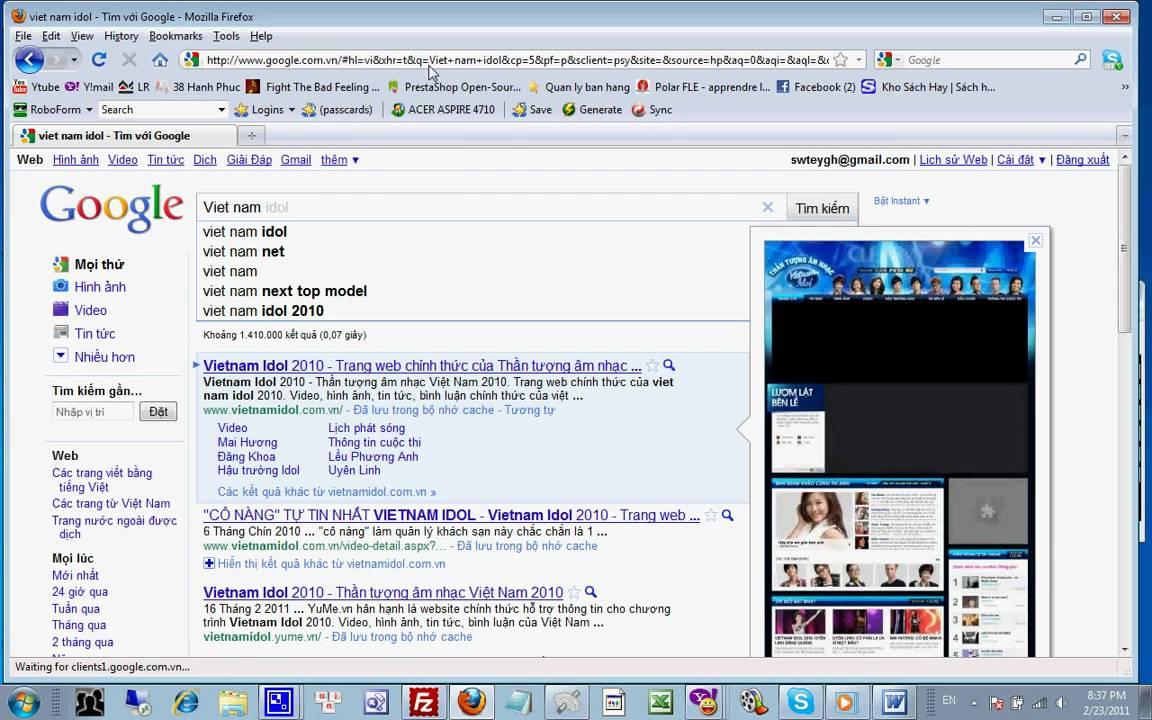Clear the Google query with X icon
Viewport: 1152px width, 720px height.
click(768, 207)
